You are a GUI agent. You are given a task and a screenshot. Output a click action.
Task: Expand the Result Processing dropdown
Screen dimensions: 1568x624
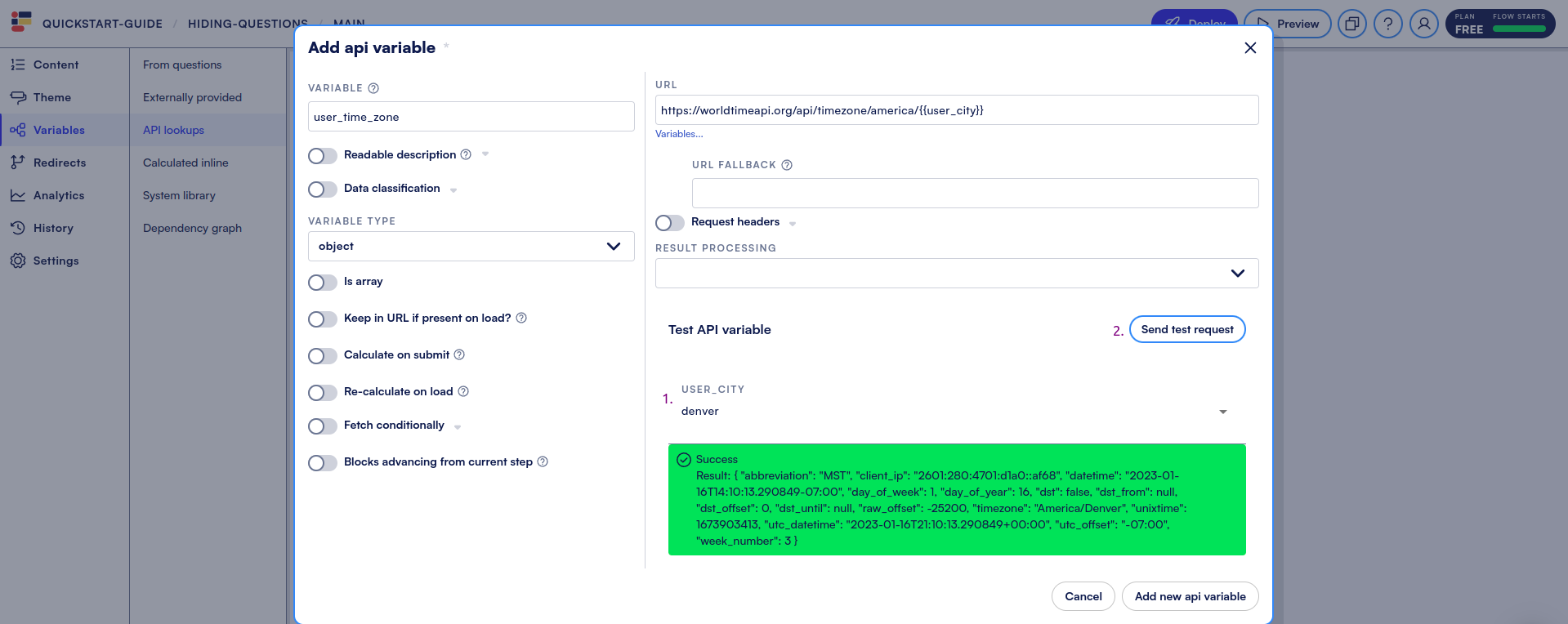956,274
